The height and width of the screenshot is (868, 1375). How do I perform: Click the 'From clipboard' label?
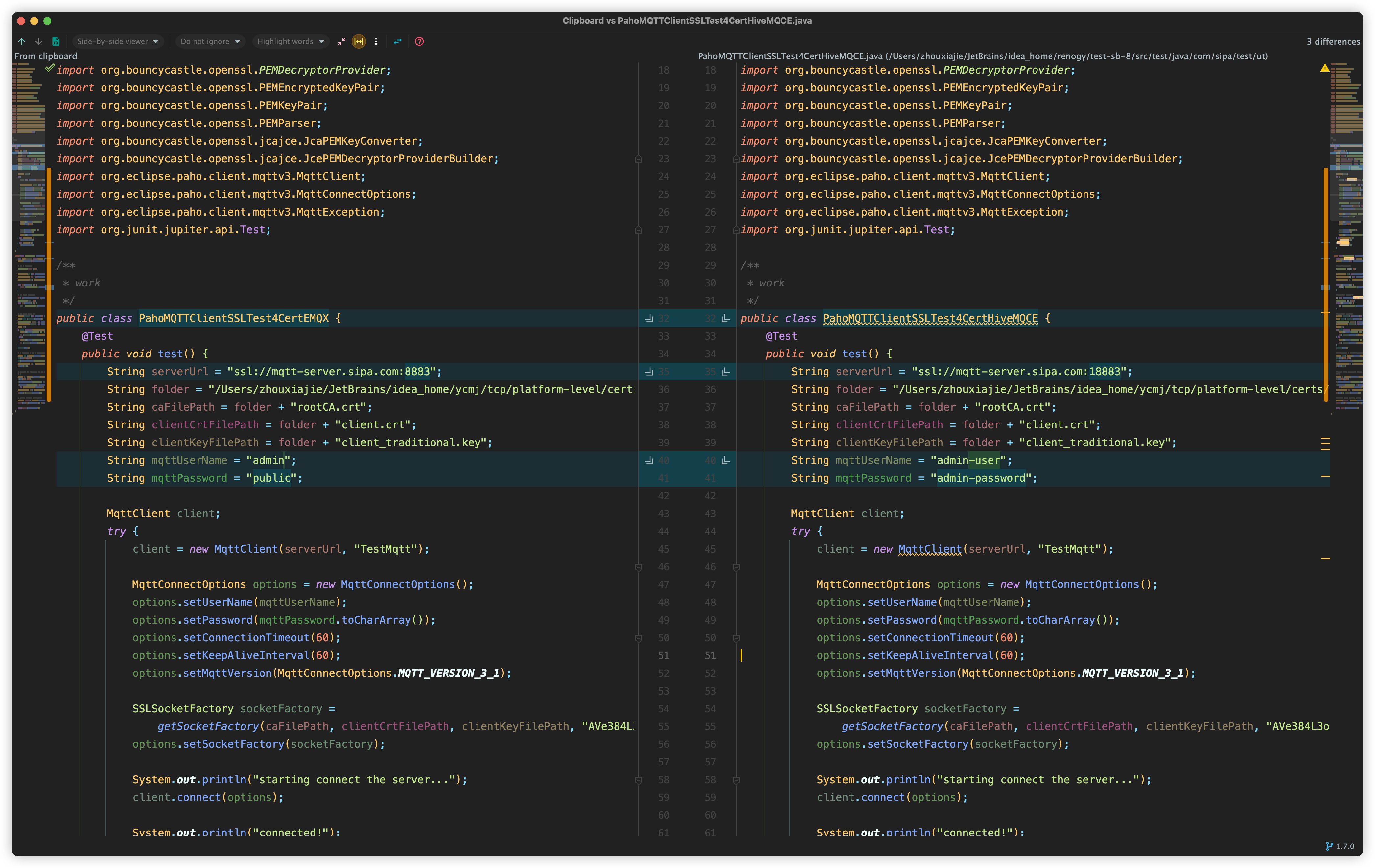(46, 56)
